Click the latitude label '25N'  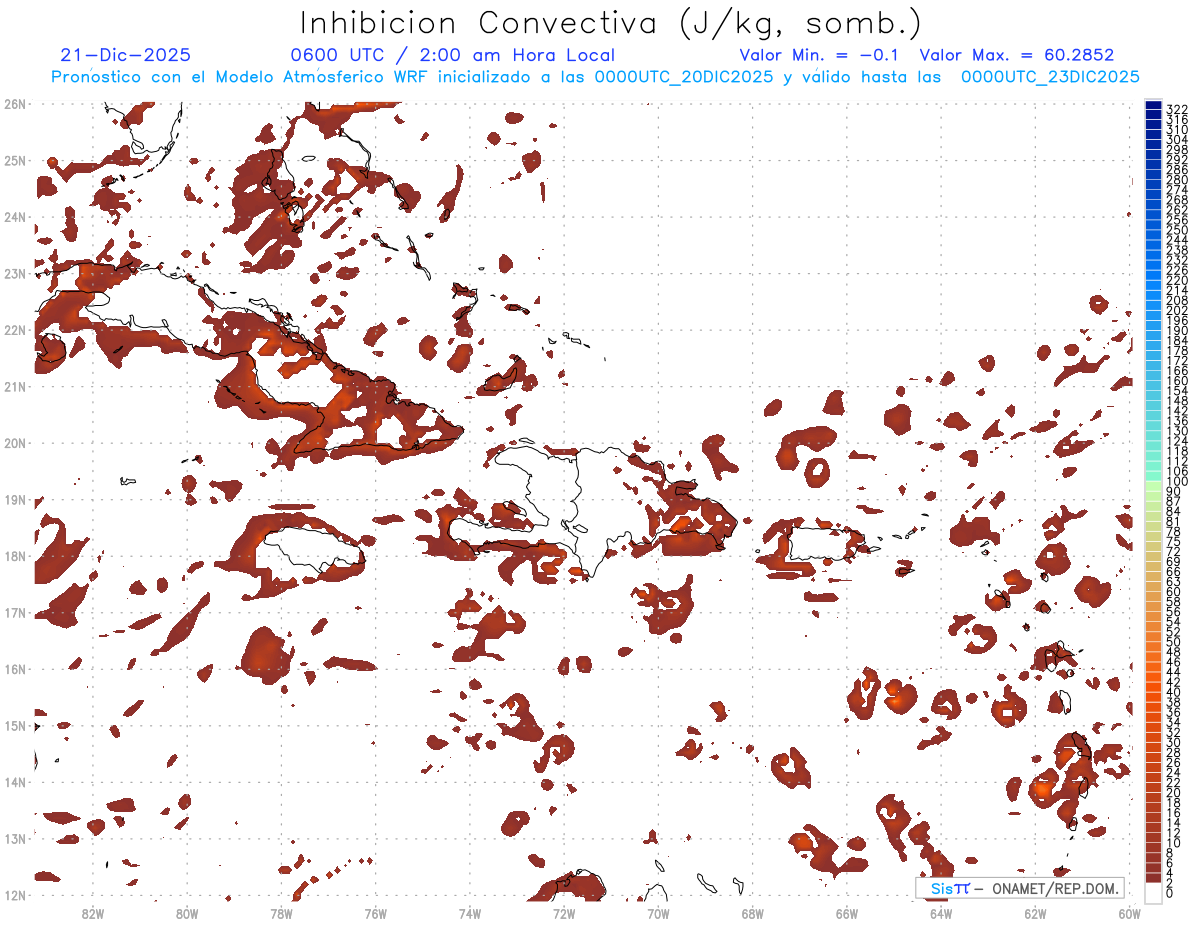point(15,160)
